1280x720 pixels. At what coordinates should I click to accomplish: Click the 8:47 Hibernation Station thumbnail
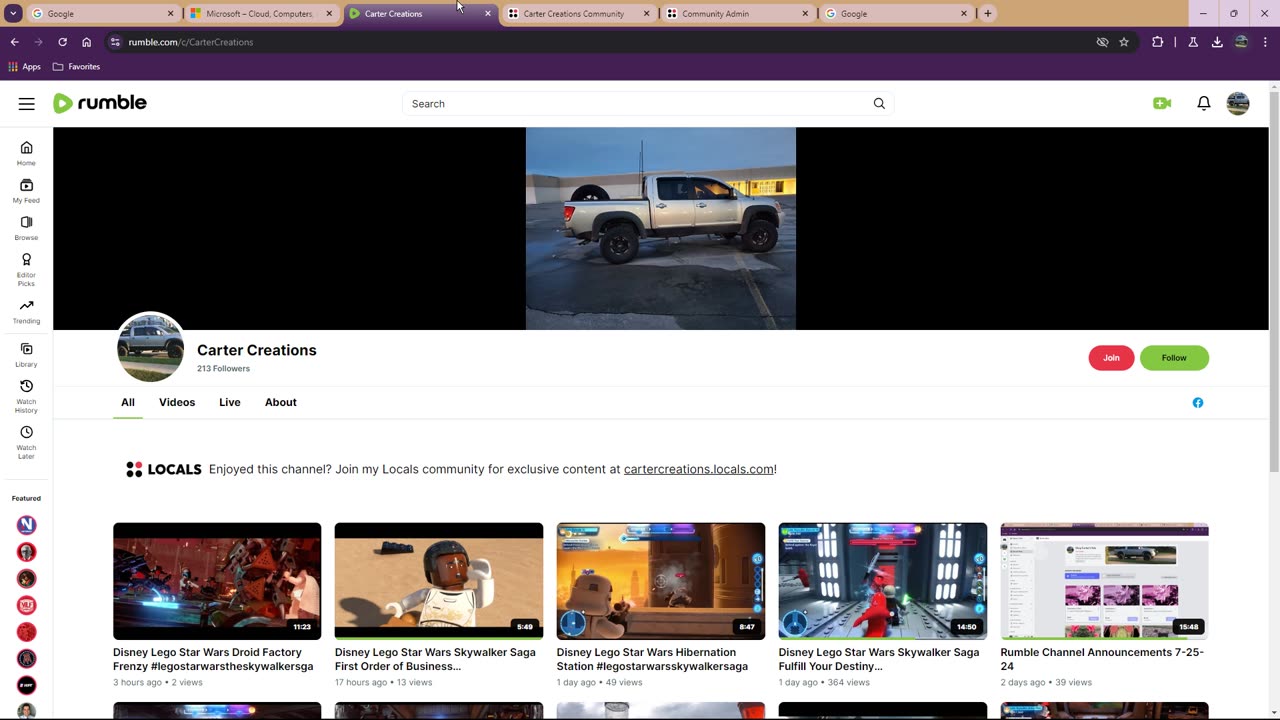661,581
